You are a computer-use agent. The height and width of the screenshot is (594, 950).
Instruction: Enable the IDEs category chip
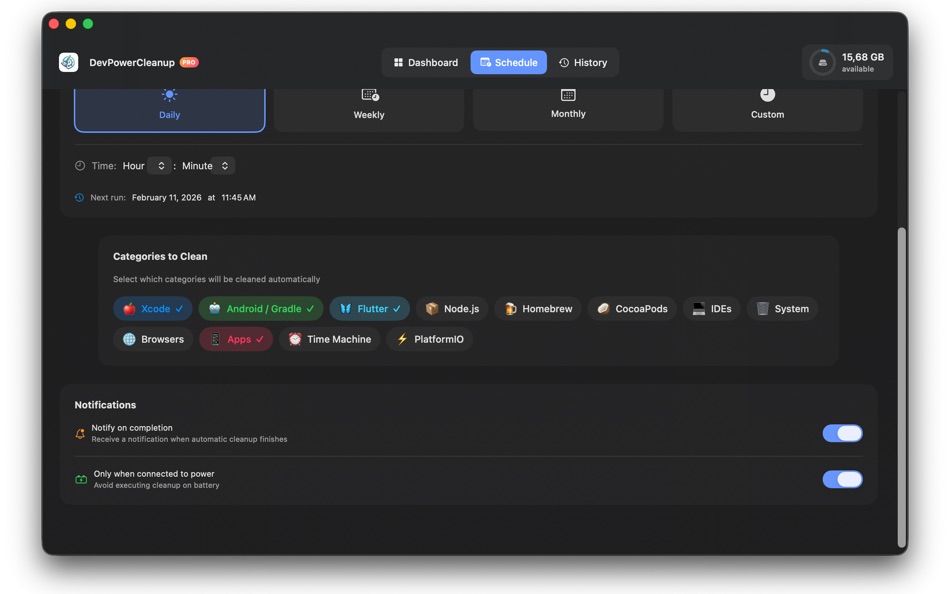coord(712,309)
